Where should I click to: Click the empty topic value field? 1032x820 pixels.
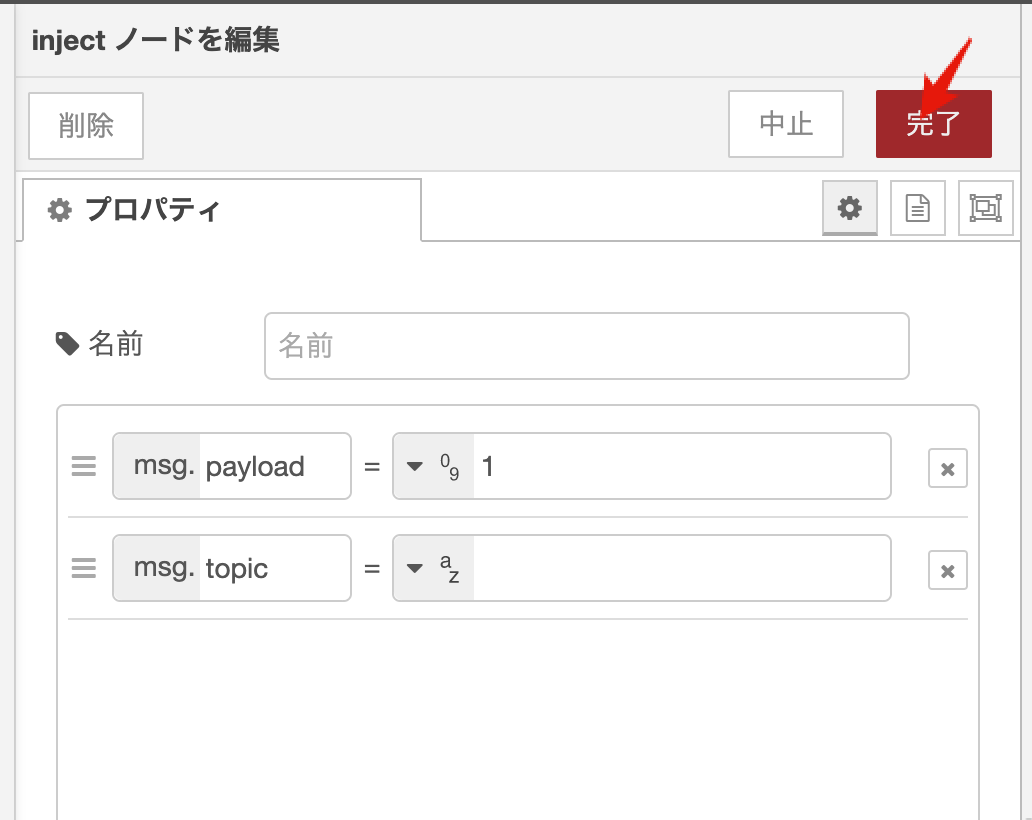[x=681, y=568]
